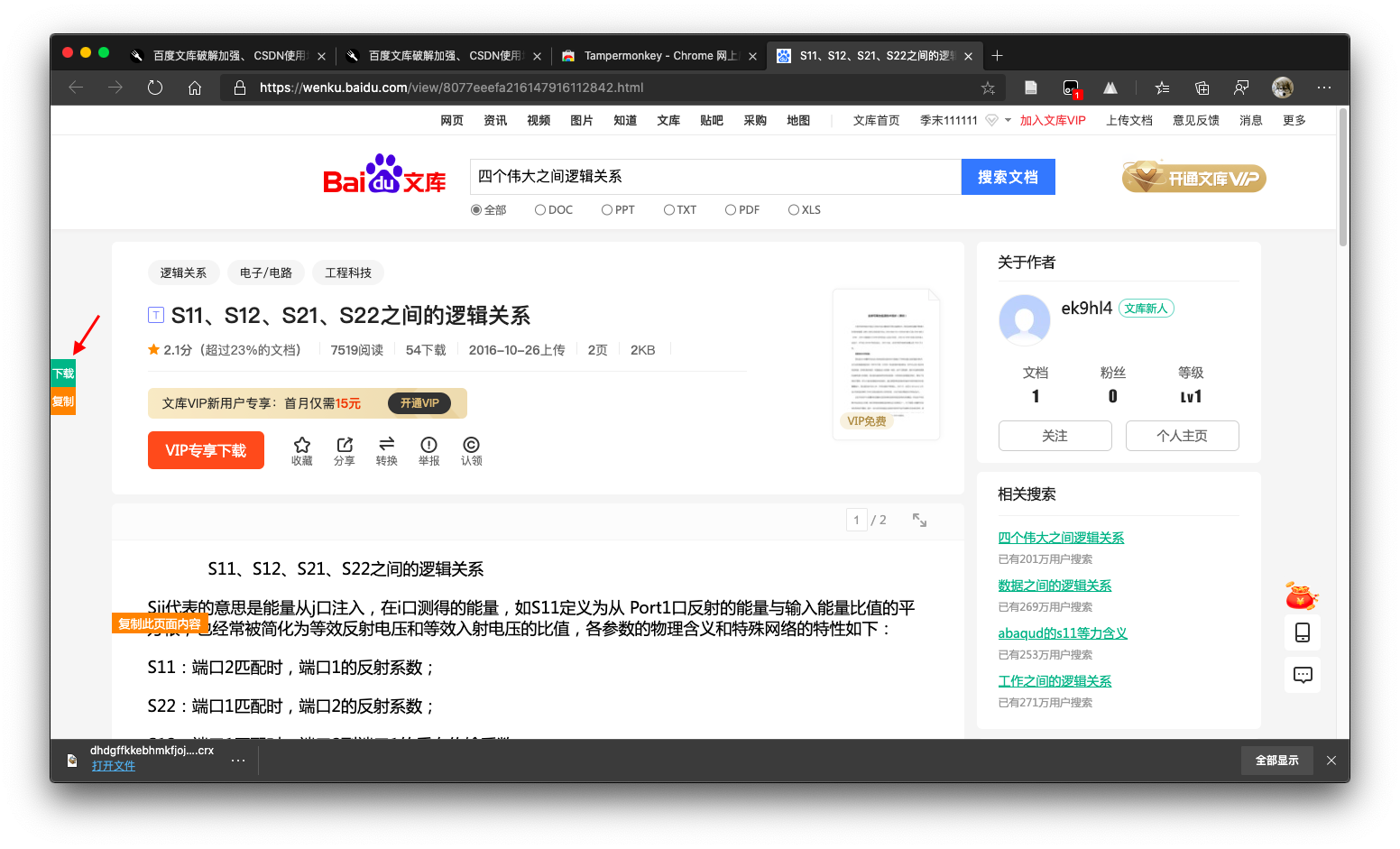Open related search abaqud的s11等力含义
The height and width of the screenshot is (849, 1400).
[1063, 633]
